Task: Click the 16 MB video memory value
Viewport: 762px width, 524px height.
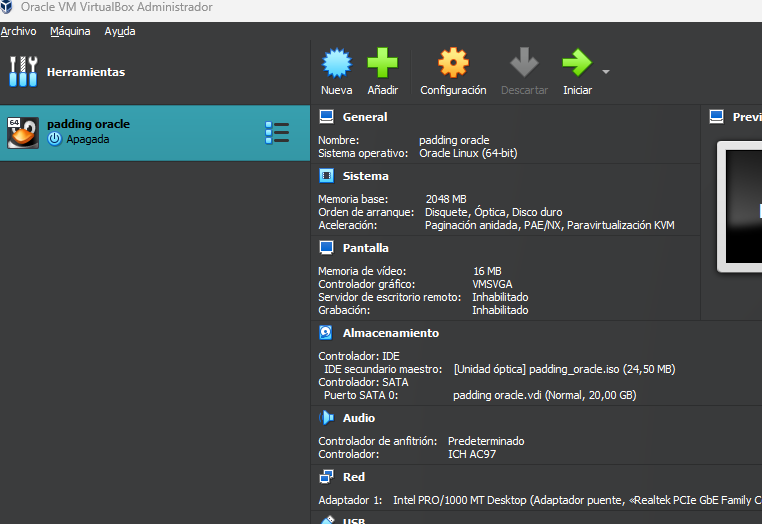Action: [x=487, y=271]
